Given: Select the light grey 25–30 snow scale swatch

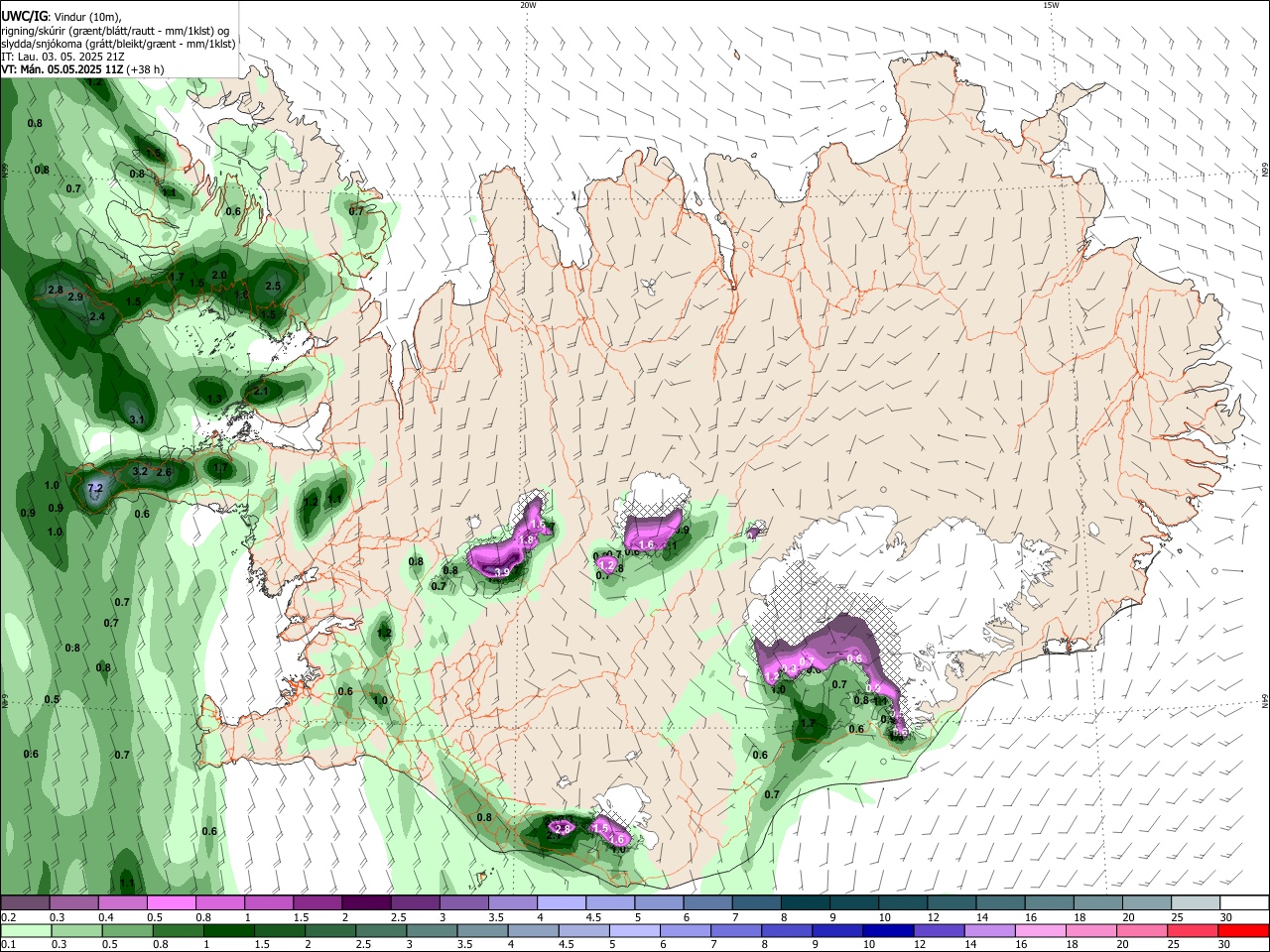Looking at the screenshot, I should pyautogui.click(x=1195, y=902).
